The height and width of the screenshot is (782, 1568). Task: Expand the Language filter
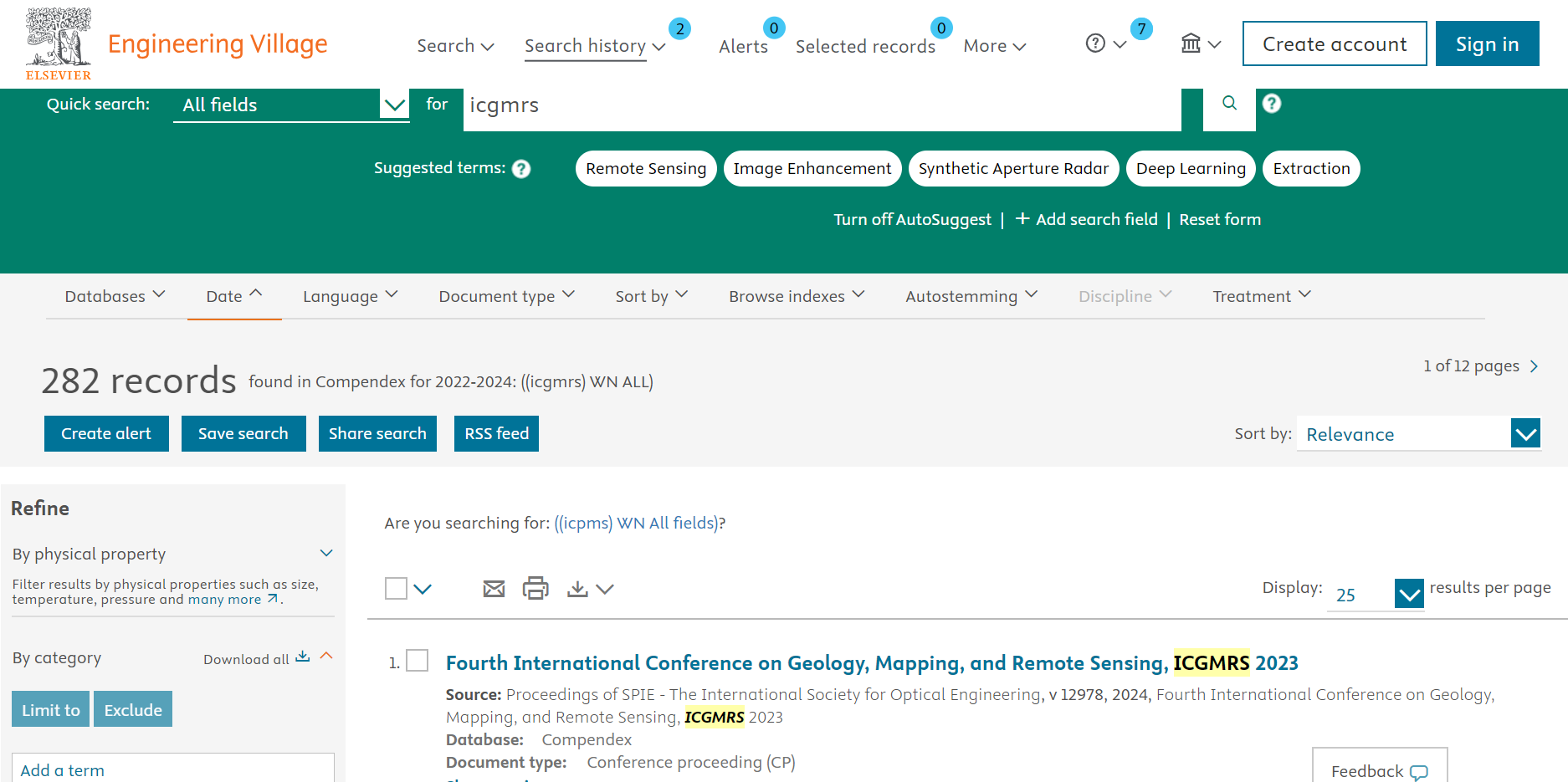coord(350,296)
